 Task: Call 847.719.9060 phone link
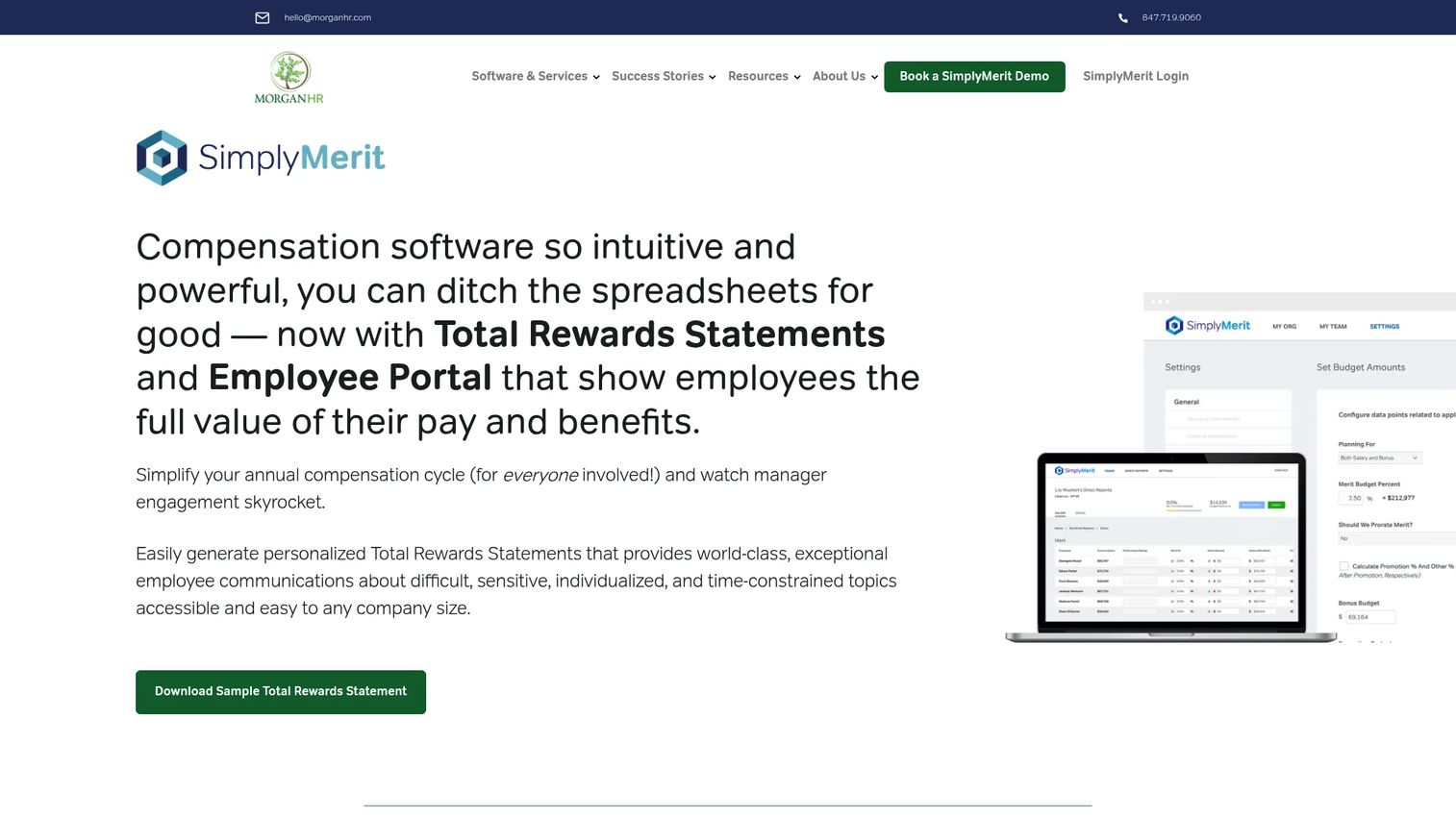point(1171,17)
